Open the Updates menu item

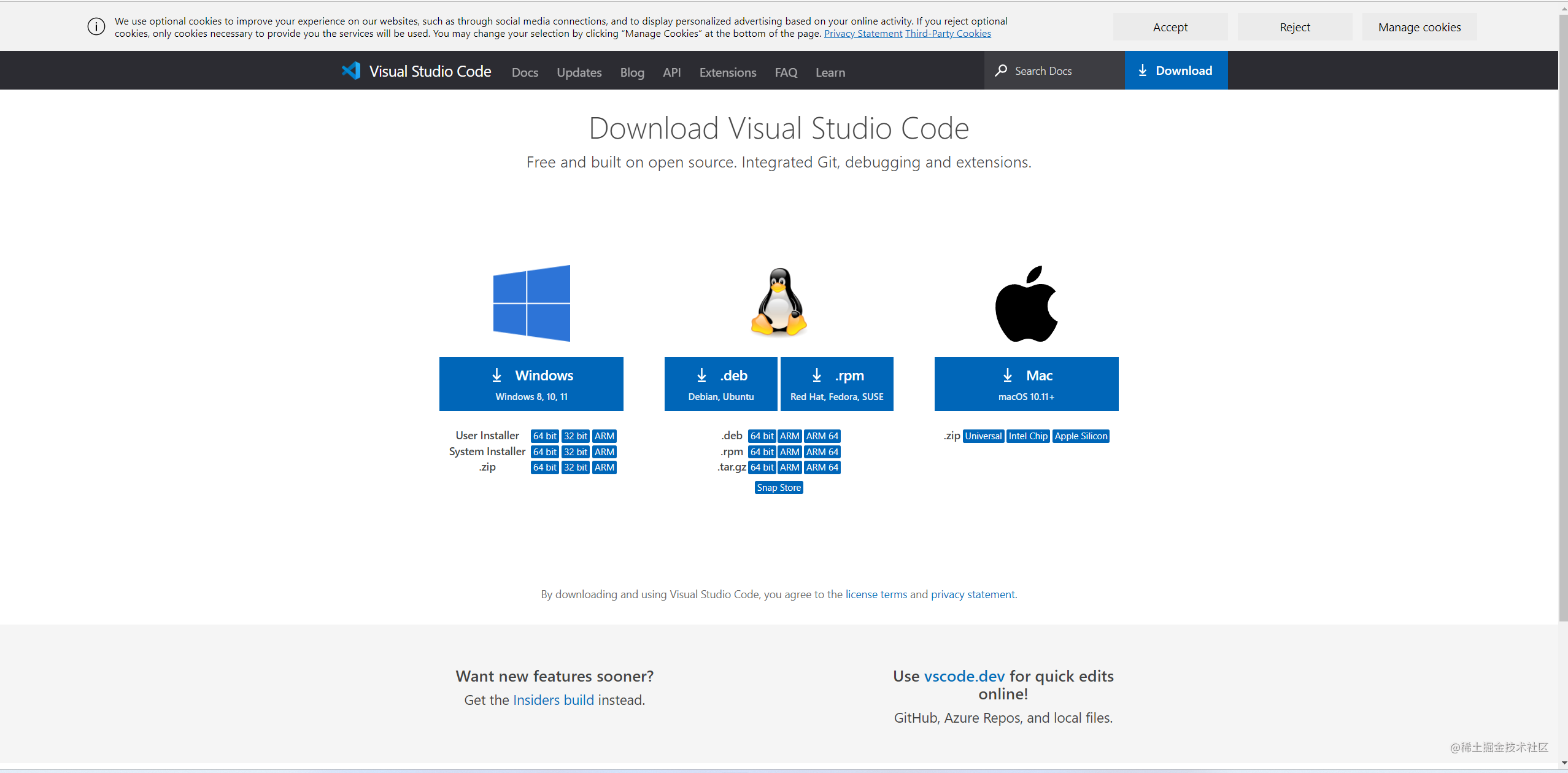pyautogui.click(x=579, y=72)
